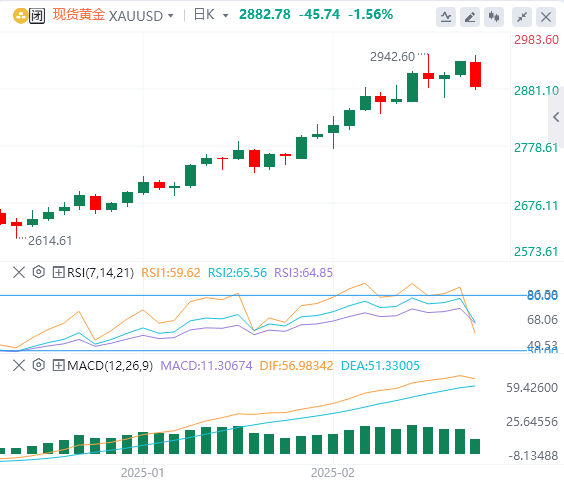Click the 现货黄金 symbol name
564x485 pixels.
coord(79,15)
